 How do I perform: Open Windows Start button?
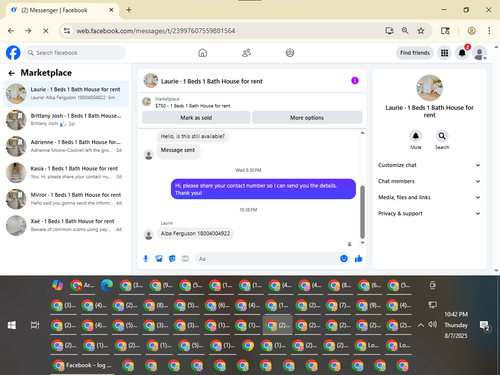12,325
